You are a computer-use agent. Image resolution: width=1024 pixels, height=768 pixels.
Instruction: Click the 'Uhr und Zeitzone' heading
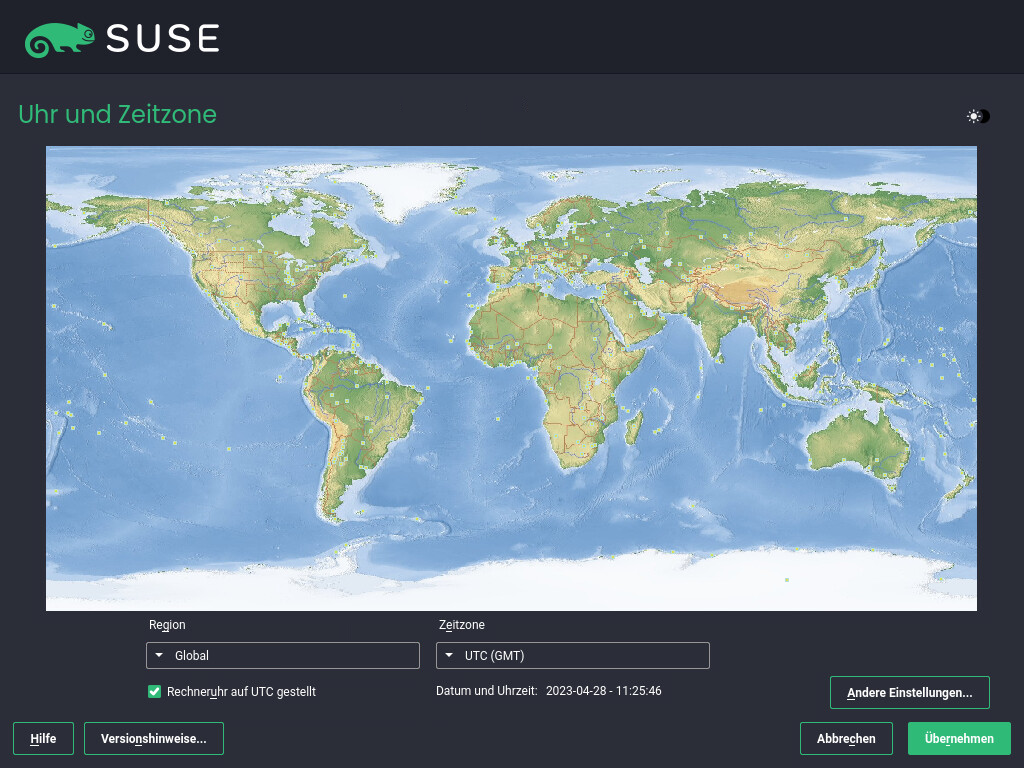(117, 115)
